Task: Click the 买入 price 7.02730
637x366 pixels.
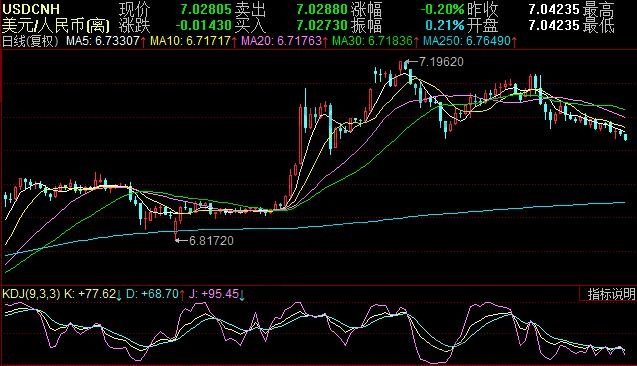Action: 322,25
